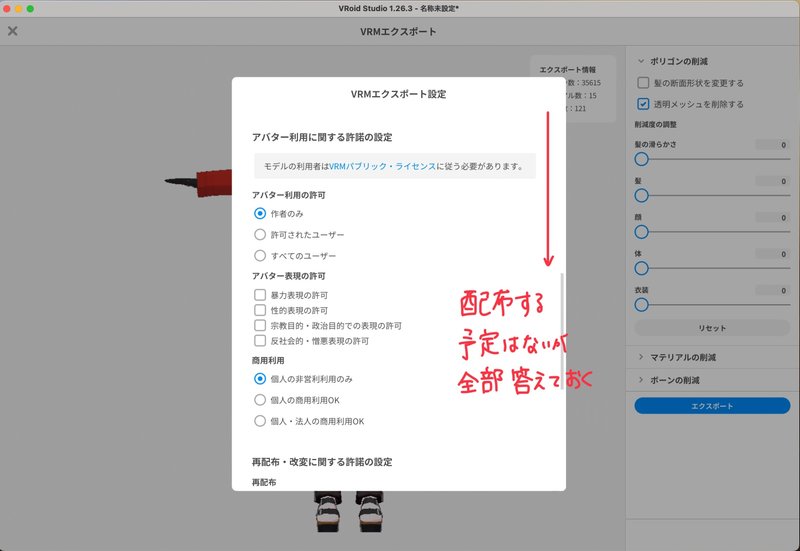800x551 pixels.
Task: Close the VRM export screen with X
Action: [13, 31]
